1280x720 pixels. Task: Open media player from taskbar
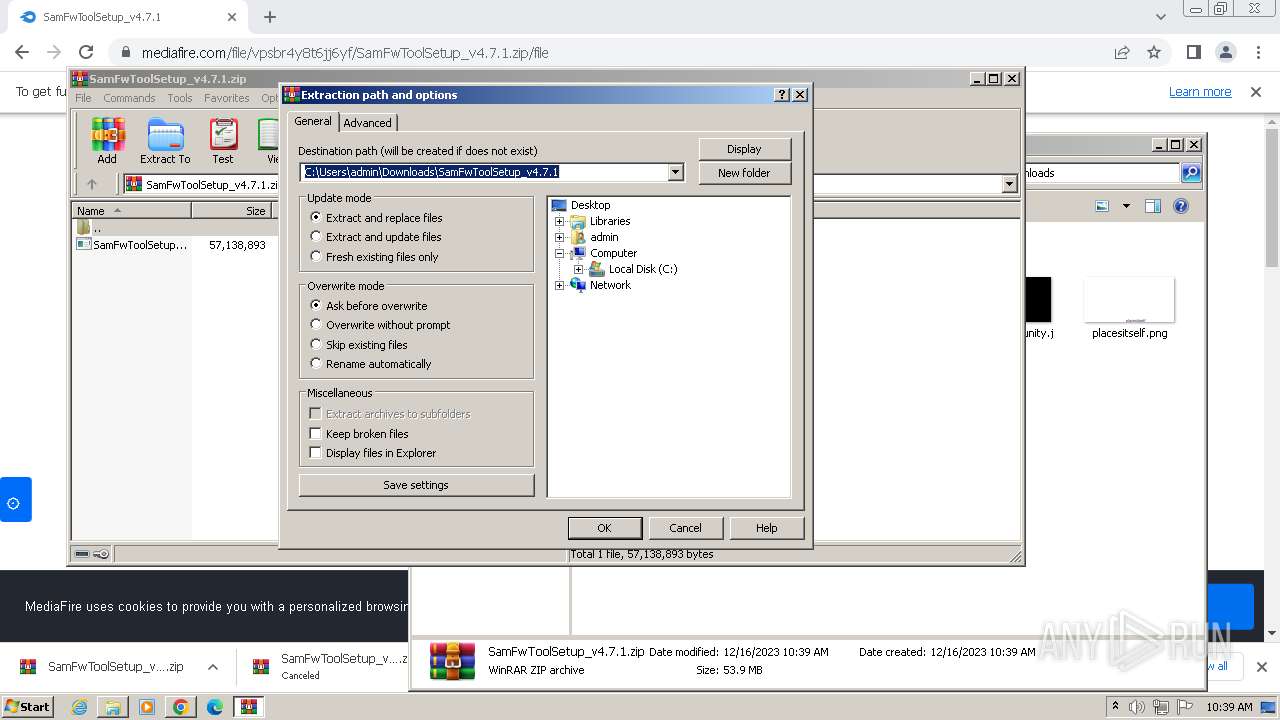[x=147, y=707]
